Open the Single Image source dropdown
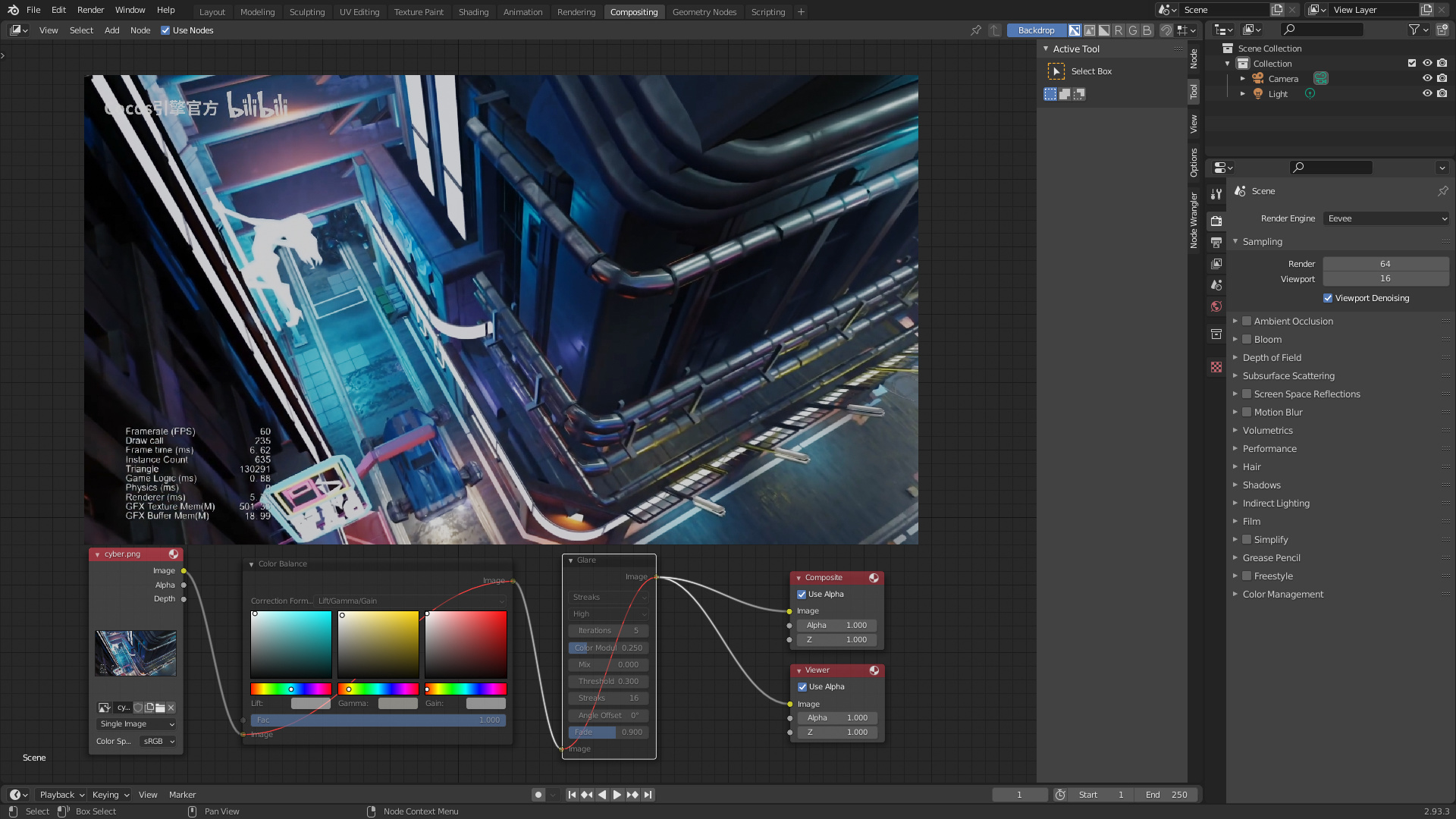Viewport: 1456px width, 819px height. click(136, 724)
